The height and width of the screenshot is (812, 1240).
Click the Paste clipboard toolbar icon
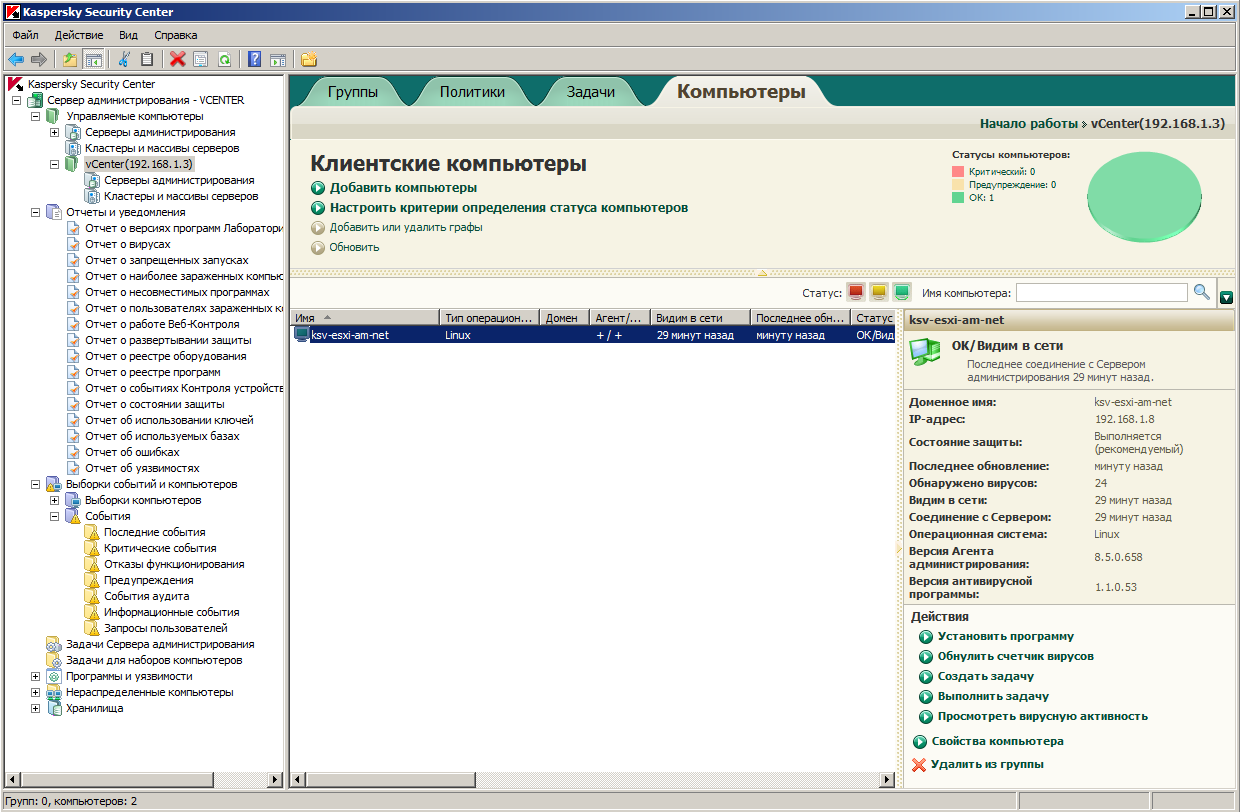click(x=147, y=60)
